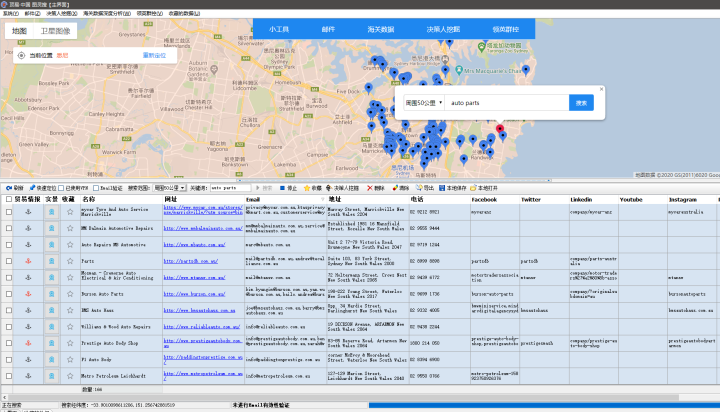Open the Burson Auto Parts website link
720x412 pixels.
pyautogui.click(x=194, y=293)
